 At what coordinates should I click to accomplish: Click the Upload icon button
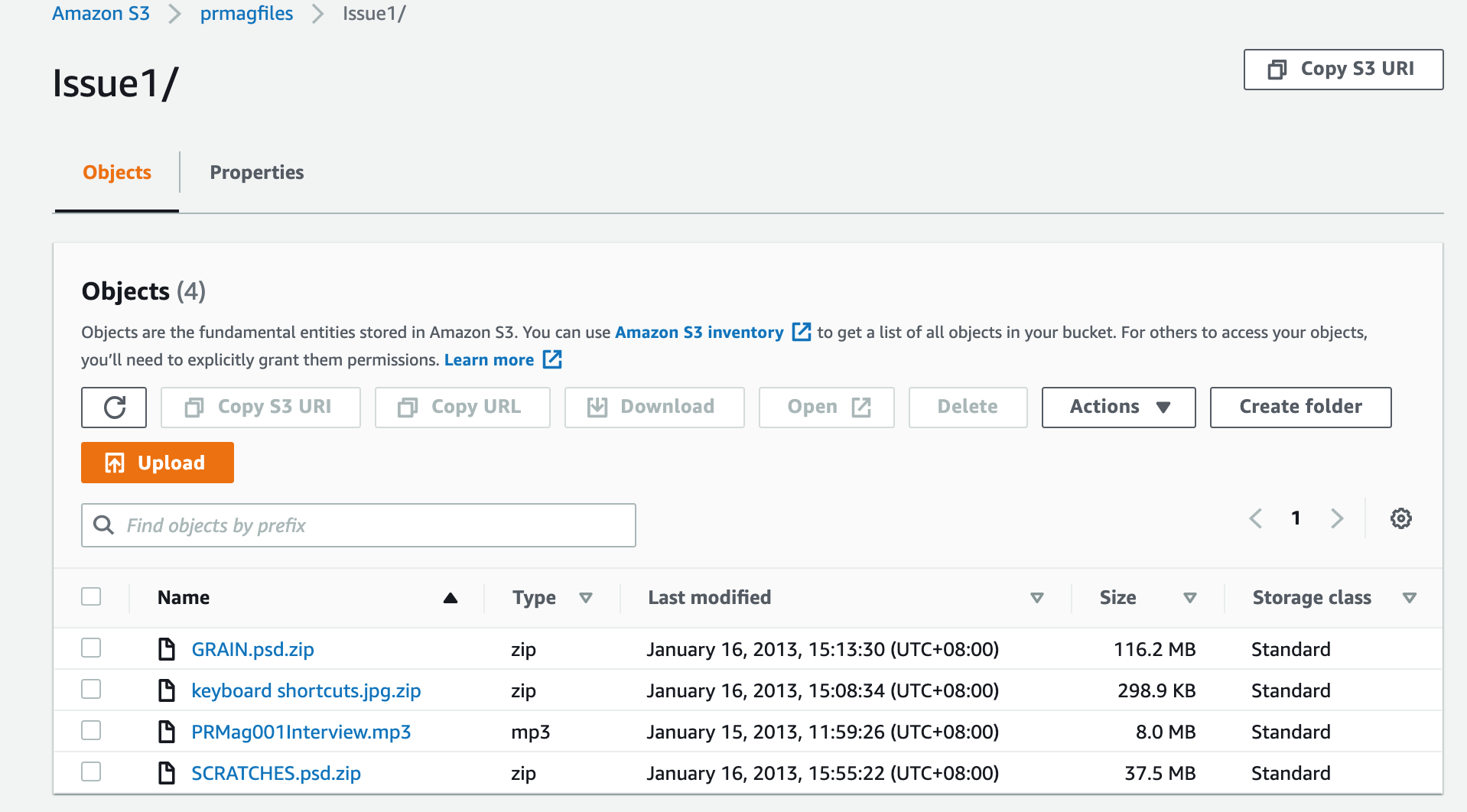pos(115,463)
